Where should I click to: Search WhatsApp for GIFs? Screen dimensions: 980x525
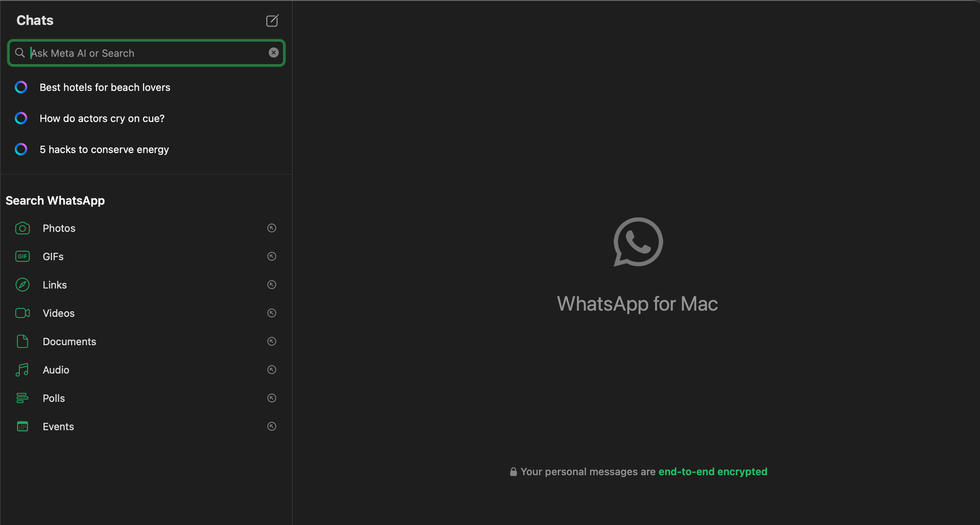pos(146,256)
